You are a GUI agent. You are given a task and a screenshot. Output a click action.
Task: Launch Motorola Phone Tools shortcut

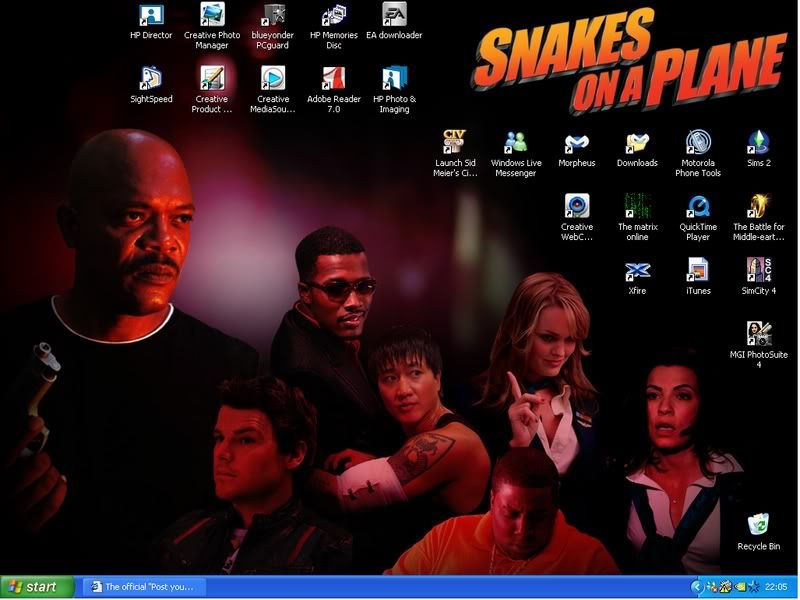tap(698, 142)
